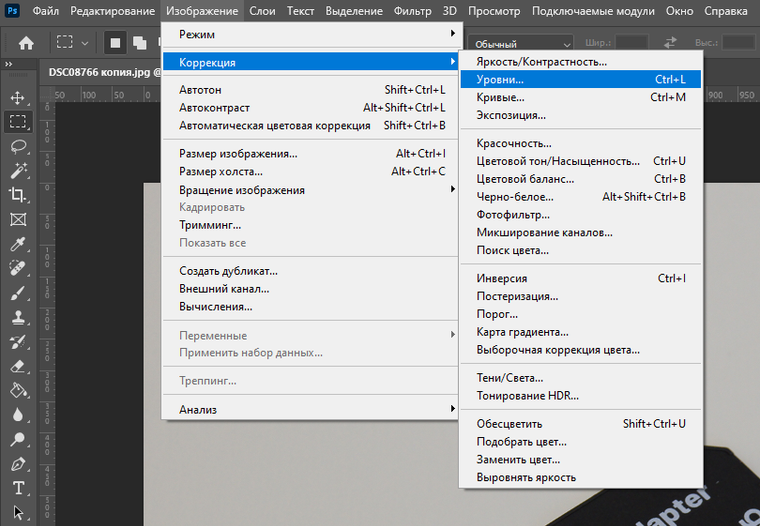Image resolution: width=760 pixels, height=526 pixels.
Task: Choose Заменить цвет... command
Action: point(581,460)
